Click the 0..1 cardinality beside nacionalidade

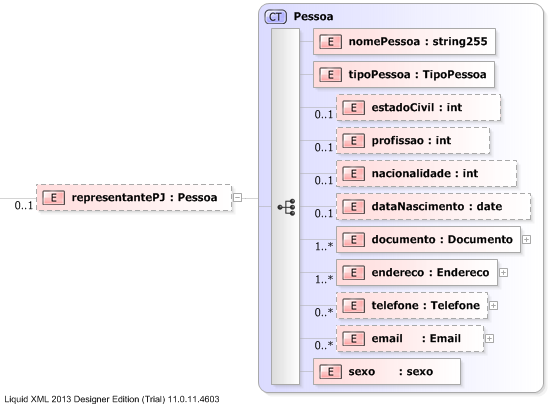(x=324, y=181)
